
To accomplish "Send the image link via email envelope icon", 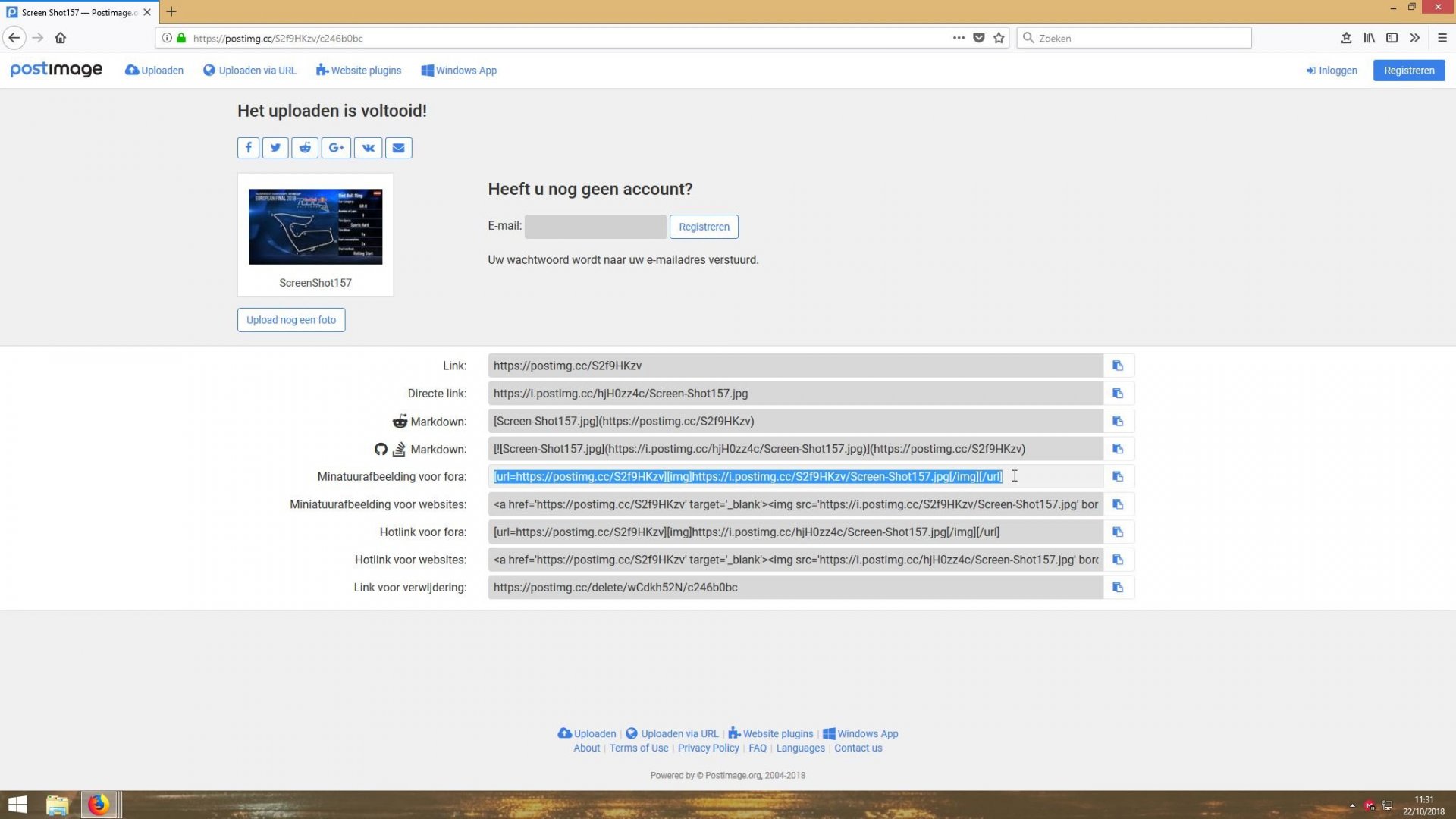I will point(398,147).
